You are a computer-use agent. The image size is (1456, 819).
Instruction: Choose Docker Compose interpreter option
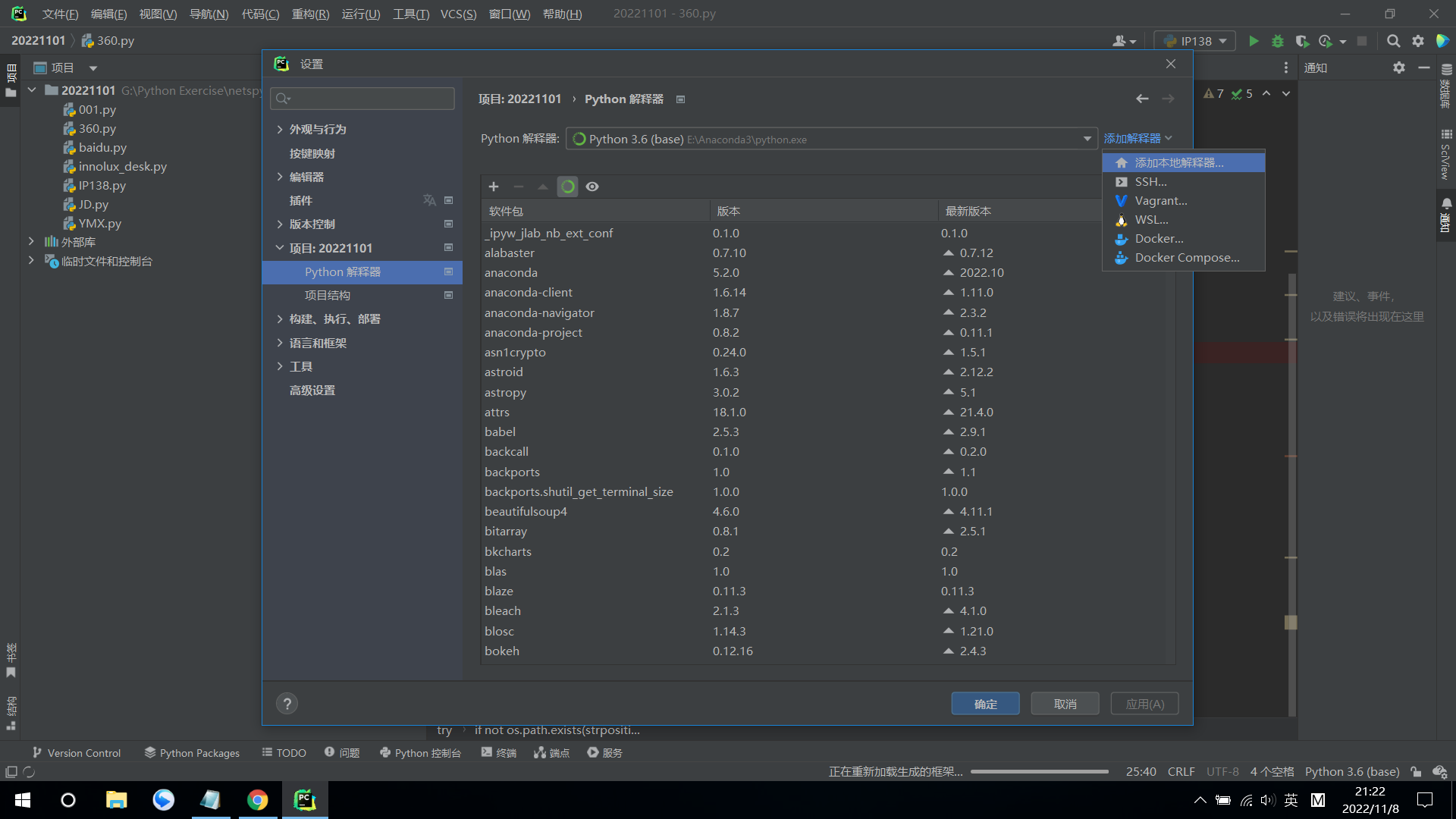pos(1187,258)
